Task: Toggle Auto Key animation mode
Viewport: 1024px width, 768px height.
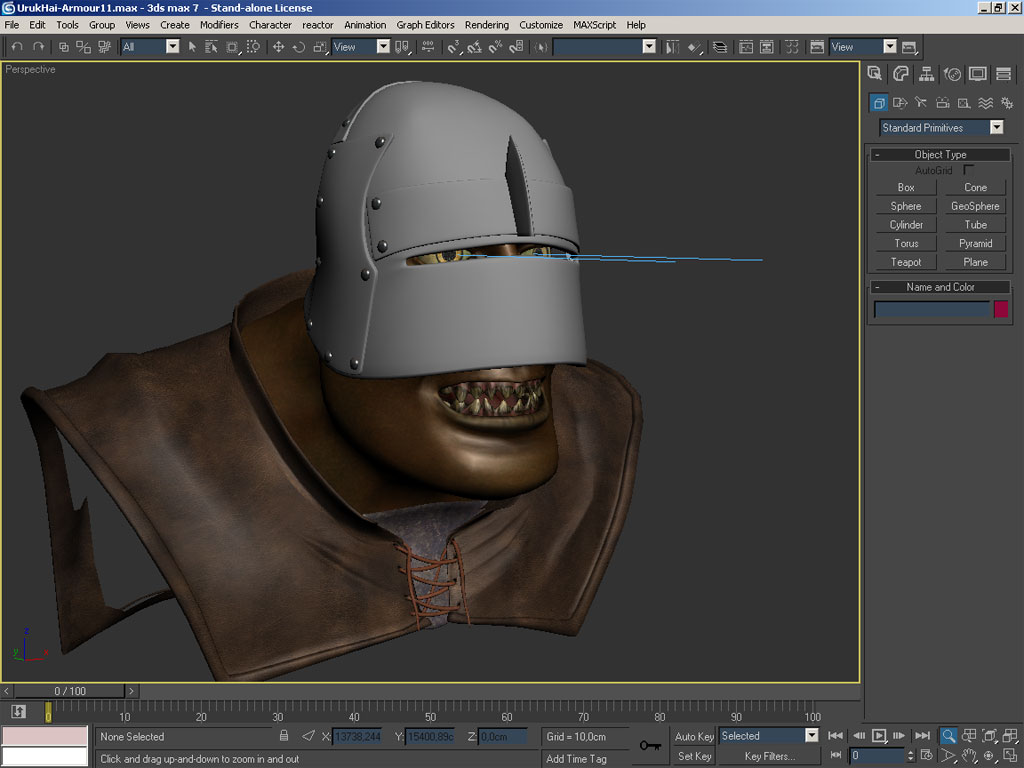Action: click(694, 736)
